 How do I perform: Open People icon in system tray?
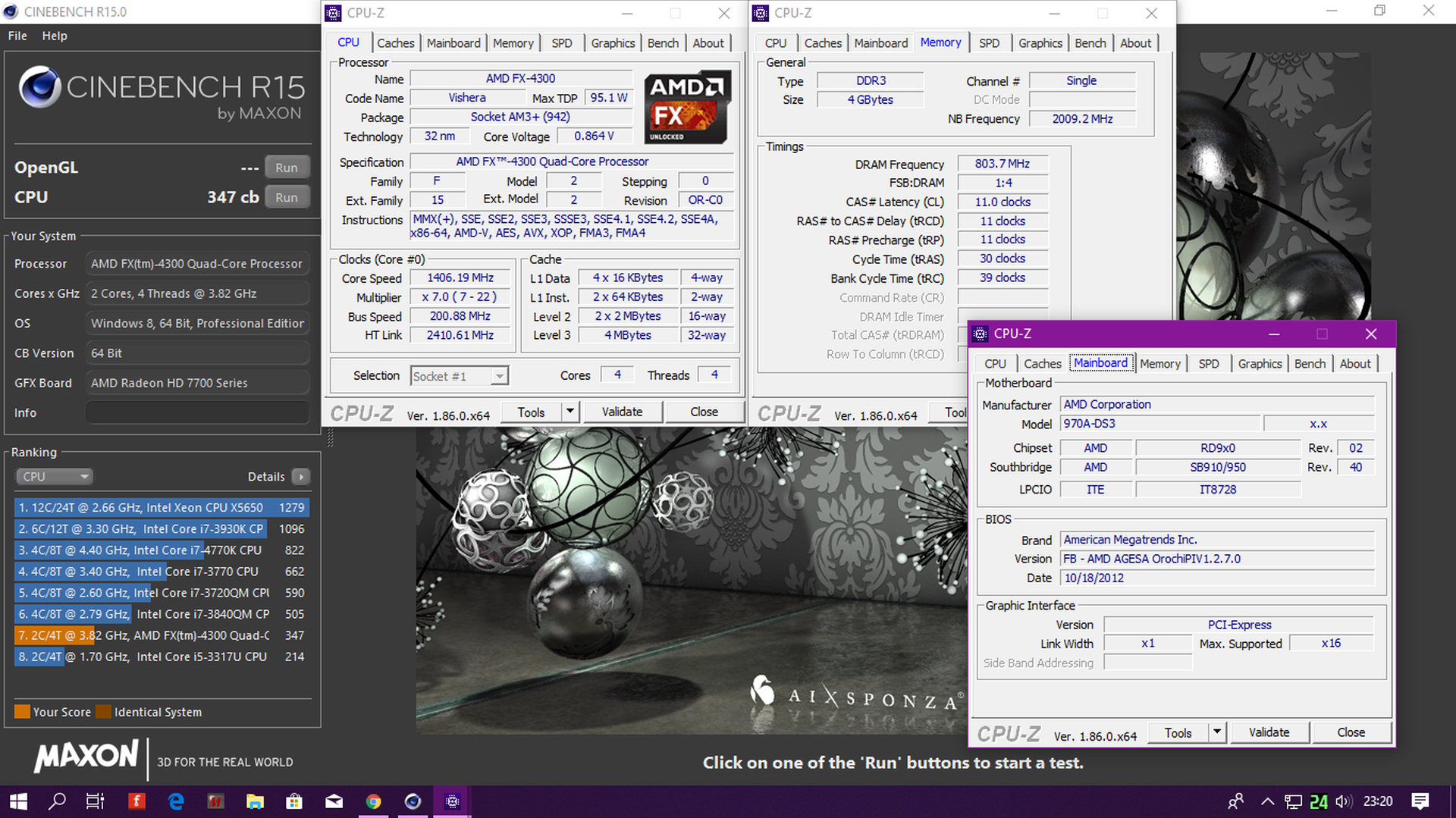click(x=1235, y=801)
